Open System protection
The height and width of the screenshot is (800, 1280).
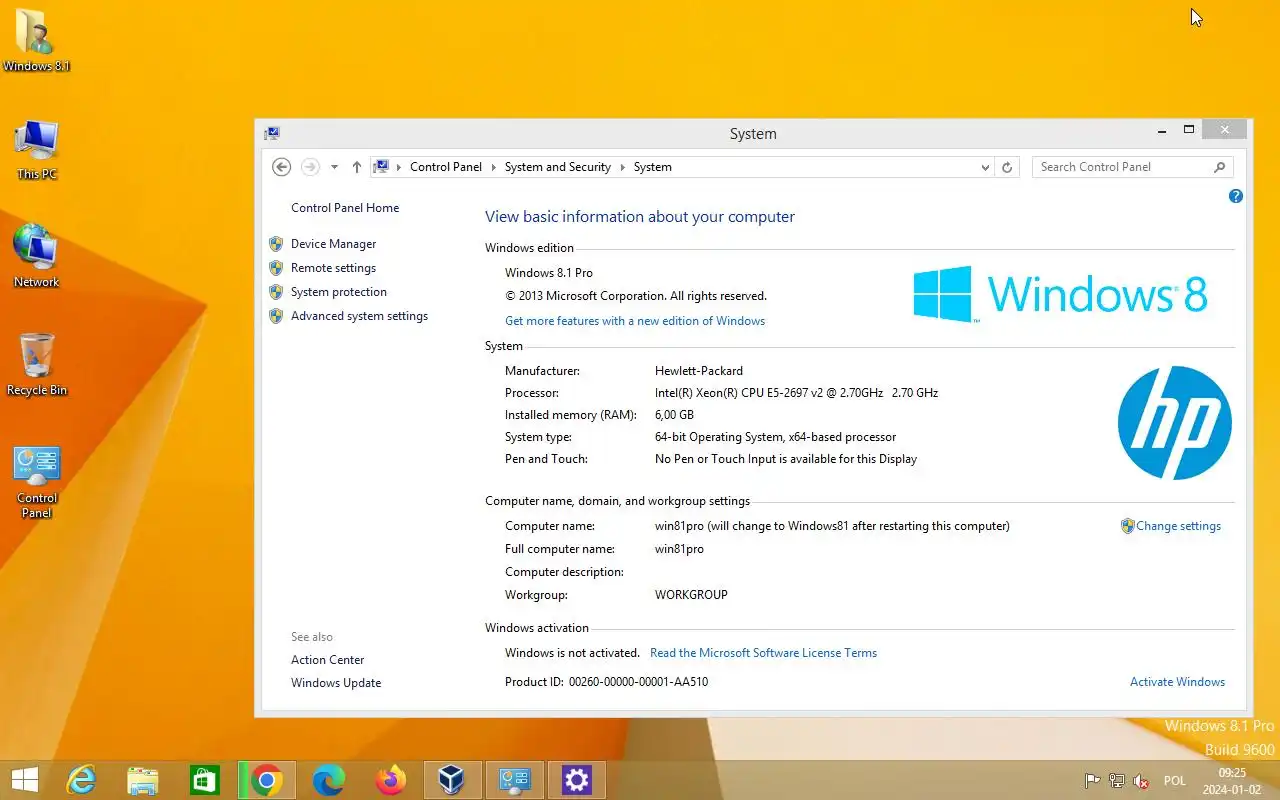tap(339, 292)
